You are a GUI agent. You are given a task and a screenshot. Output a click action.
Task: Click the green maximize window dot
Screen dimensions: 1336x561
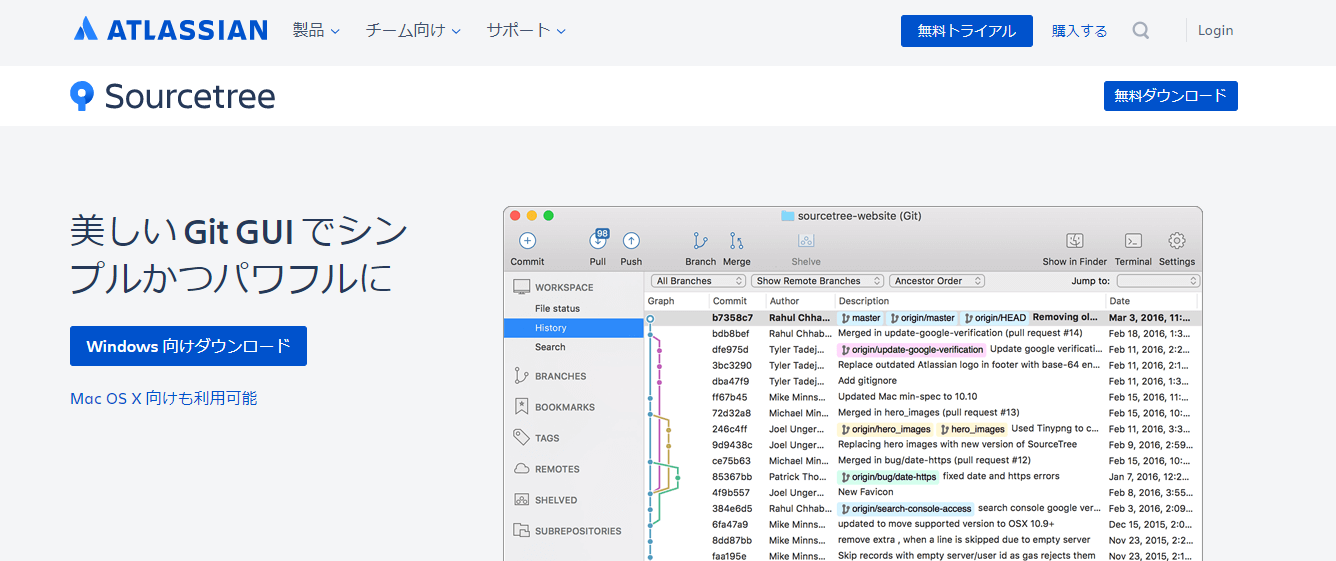548,215
